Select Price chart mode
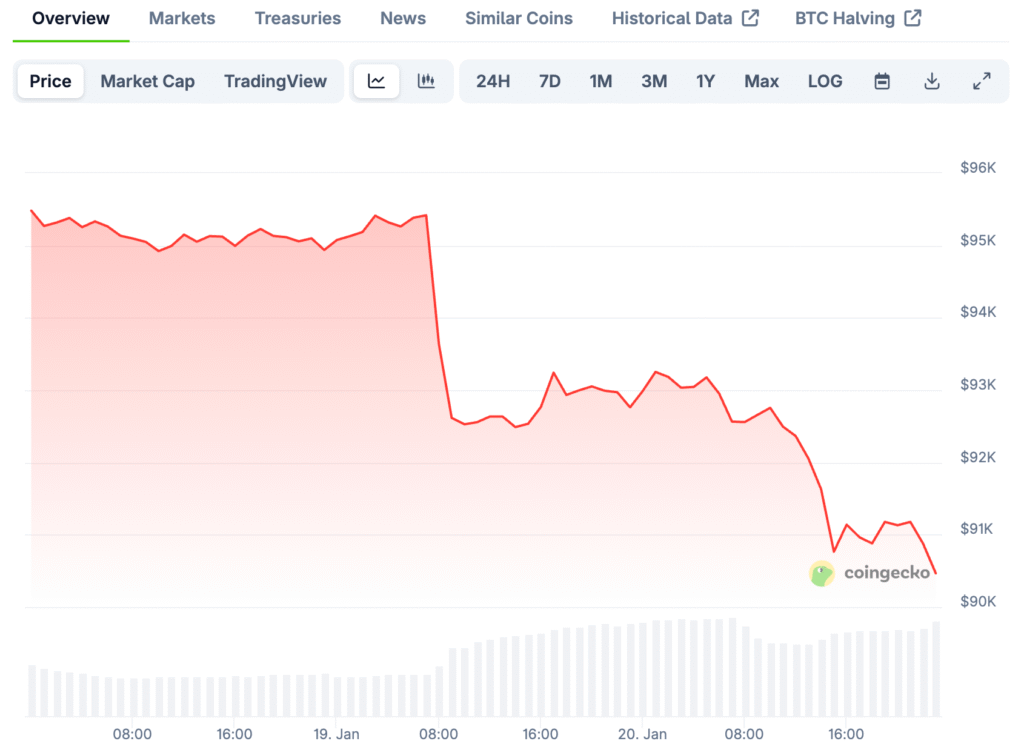 (x=50, y=82)
